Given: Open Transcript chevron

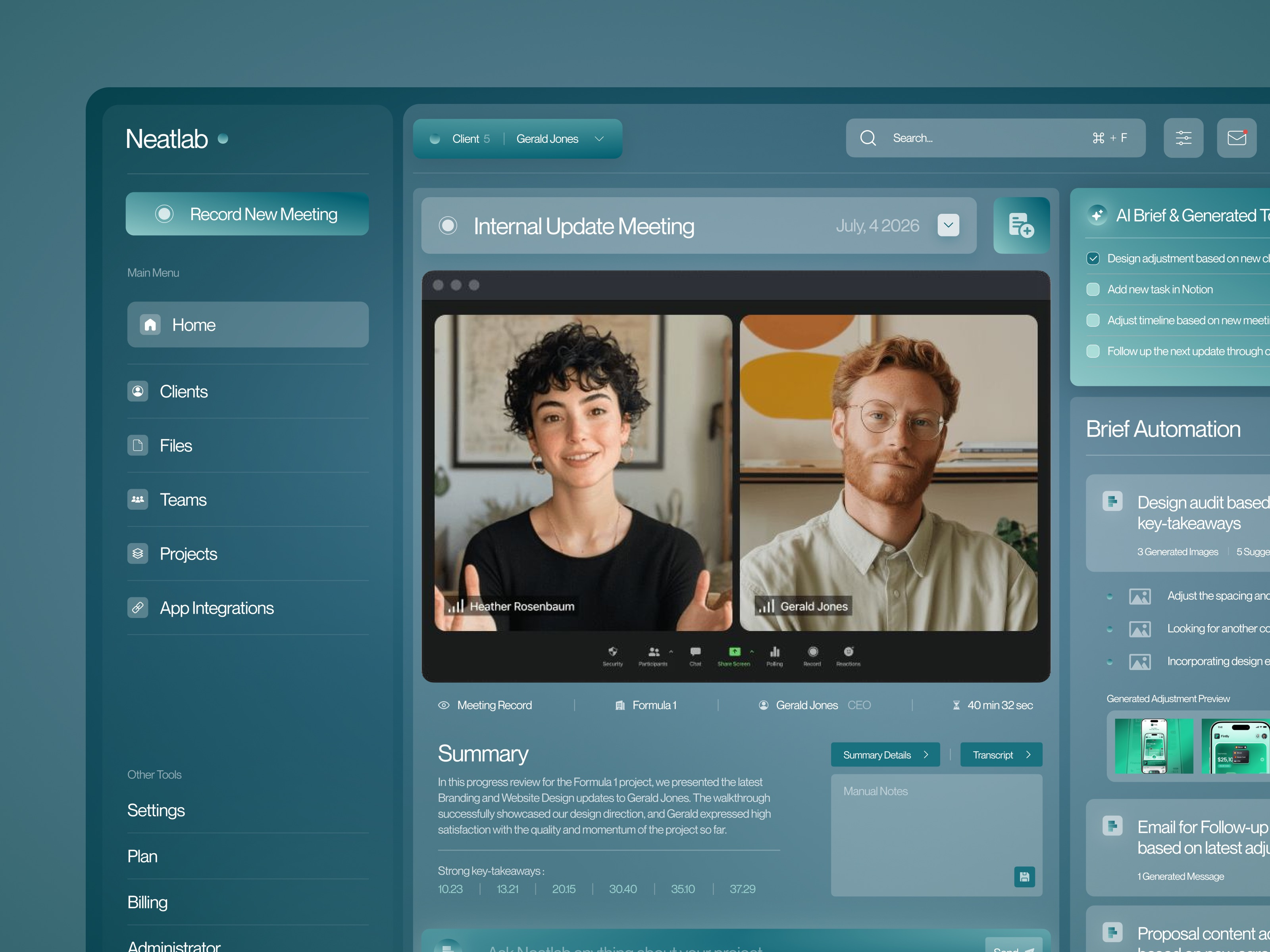Looking at the screenshot, I should [x=1028, y=754].
